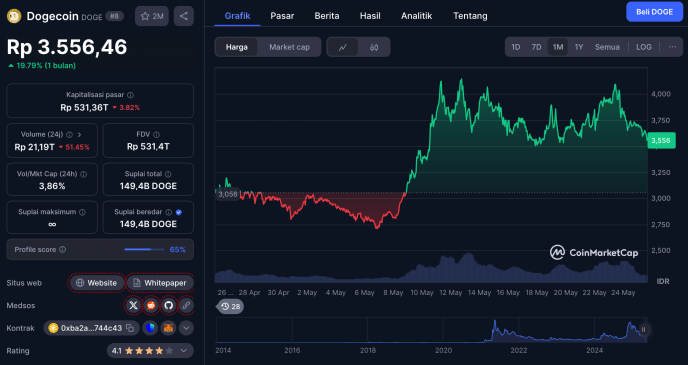Viewport: 688px width, 365px height.
Task: Open the Tentang tab
Action: coord(470,16)
